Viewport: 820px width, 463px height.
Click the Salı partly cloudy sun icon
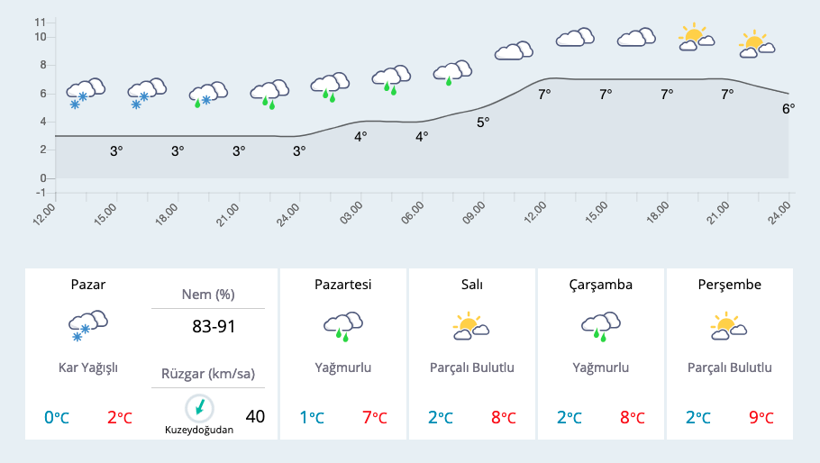[x=471, y=325]
